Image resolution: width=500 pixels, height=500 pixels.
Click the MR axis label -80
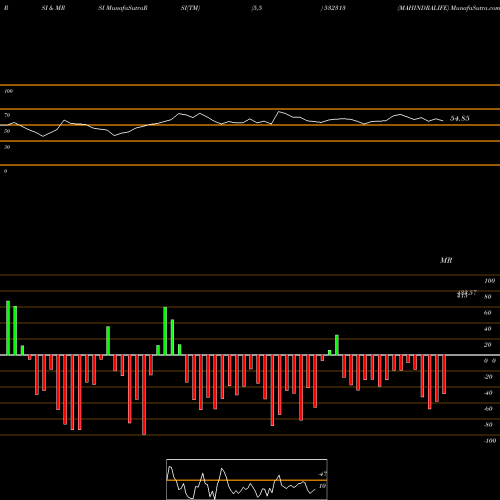click(488, 425)
